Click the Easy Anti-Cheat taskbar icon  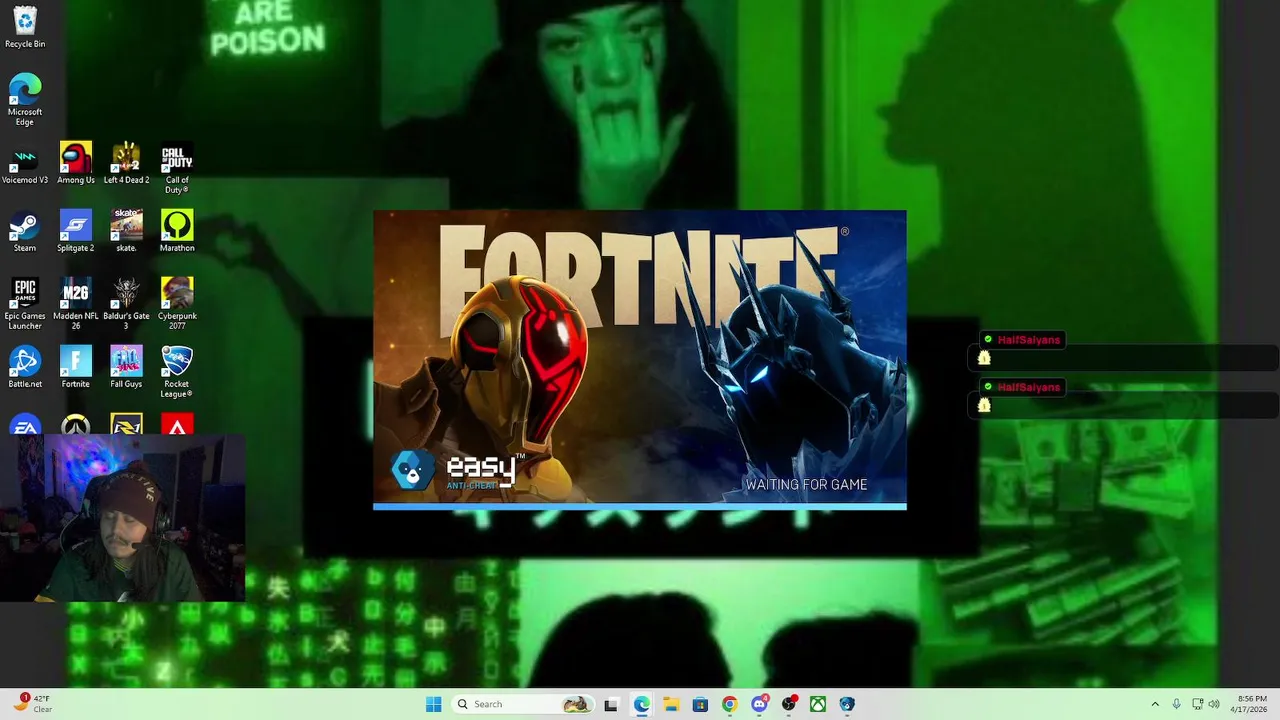click(x=847, y=704)
